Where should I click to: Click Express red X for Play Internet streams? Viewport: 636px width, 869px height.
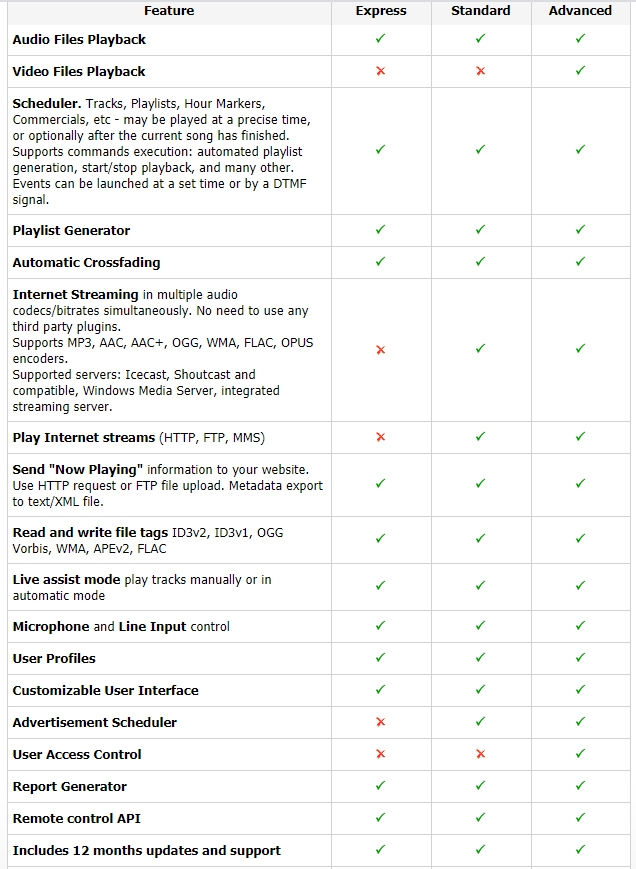(x=380, y=437)
